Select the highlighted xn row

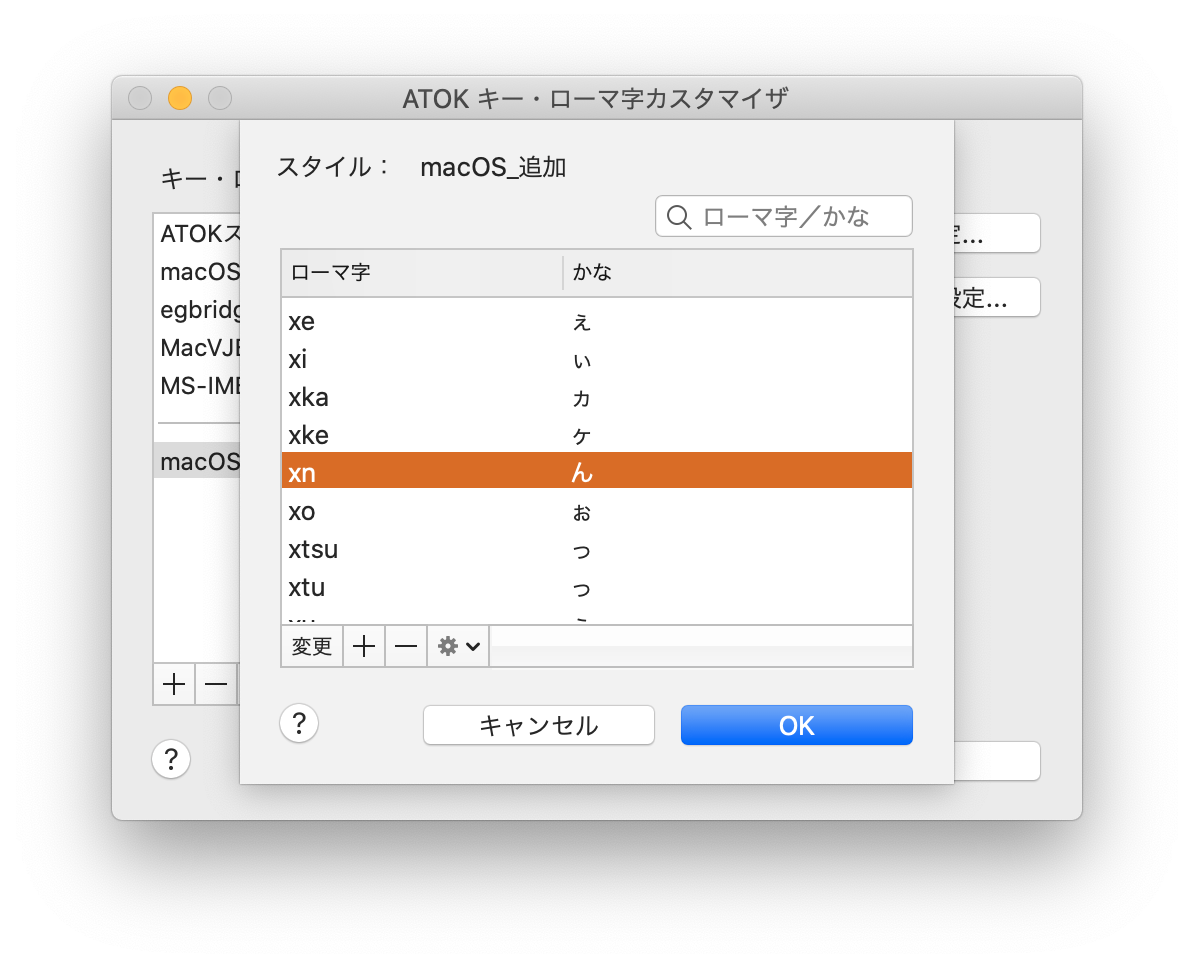point(597,471)
